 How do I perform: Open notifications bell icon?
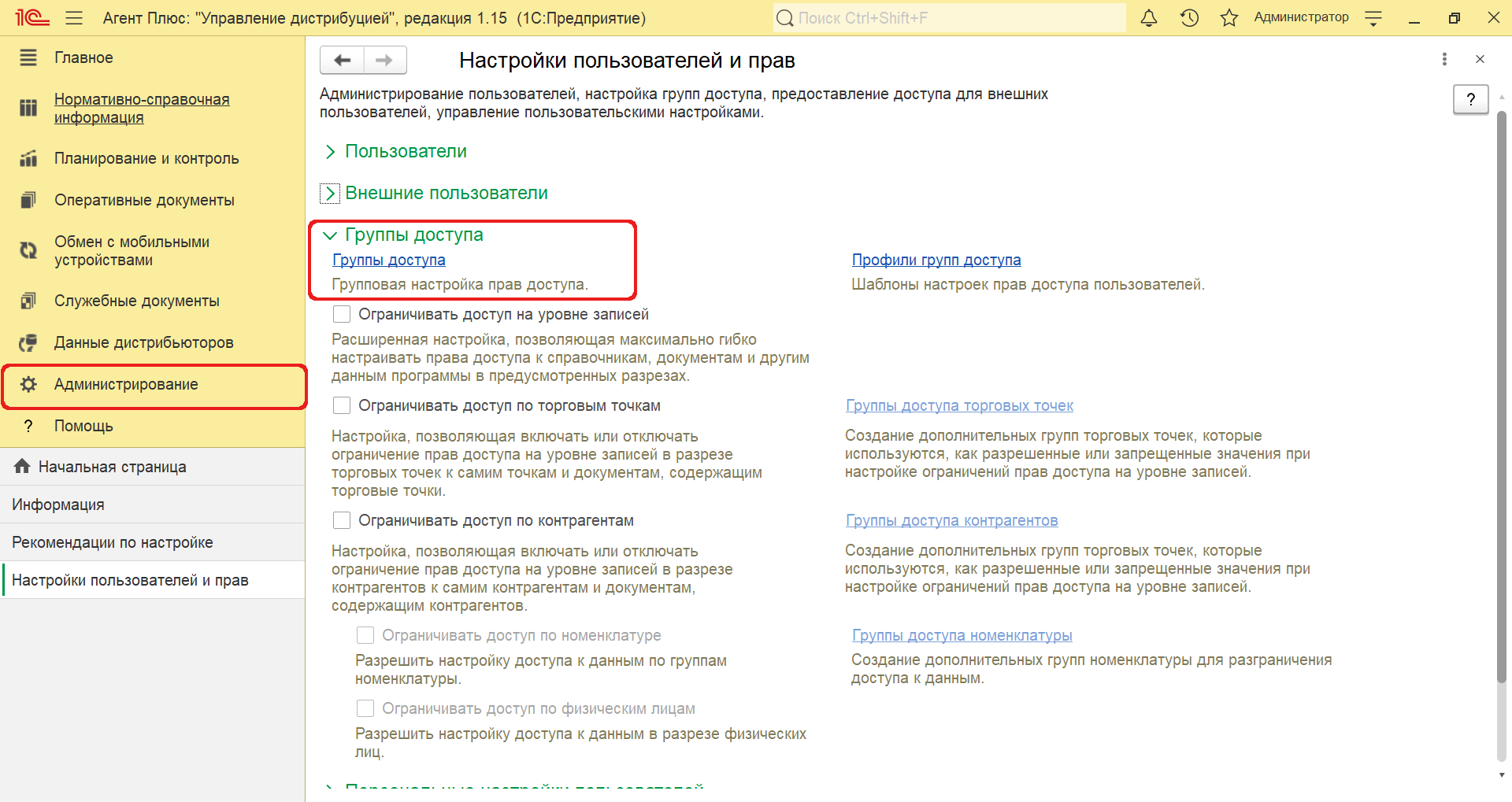[1149, 17]
